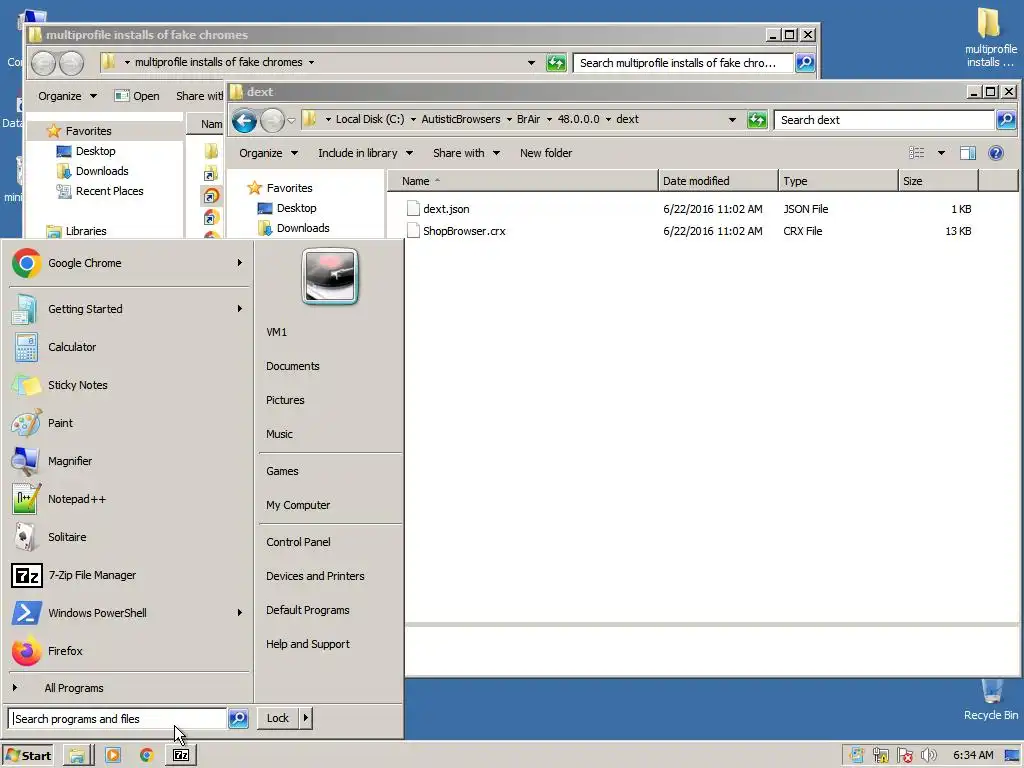
Task: Open the Recycle Bin desktop icon
Action: point(991,699)
